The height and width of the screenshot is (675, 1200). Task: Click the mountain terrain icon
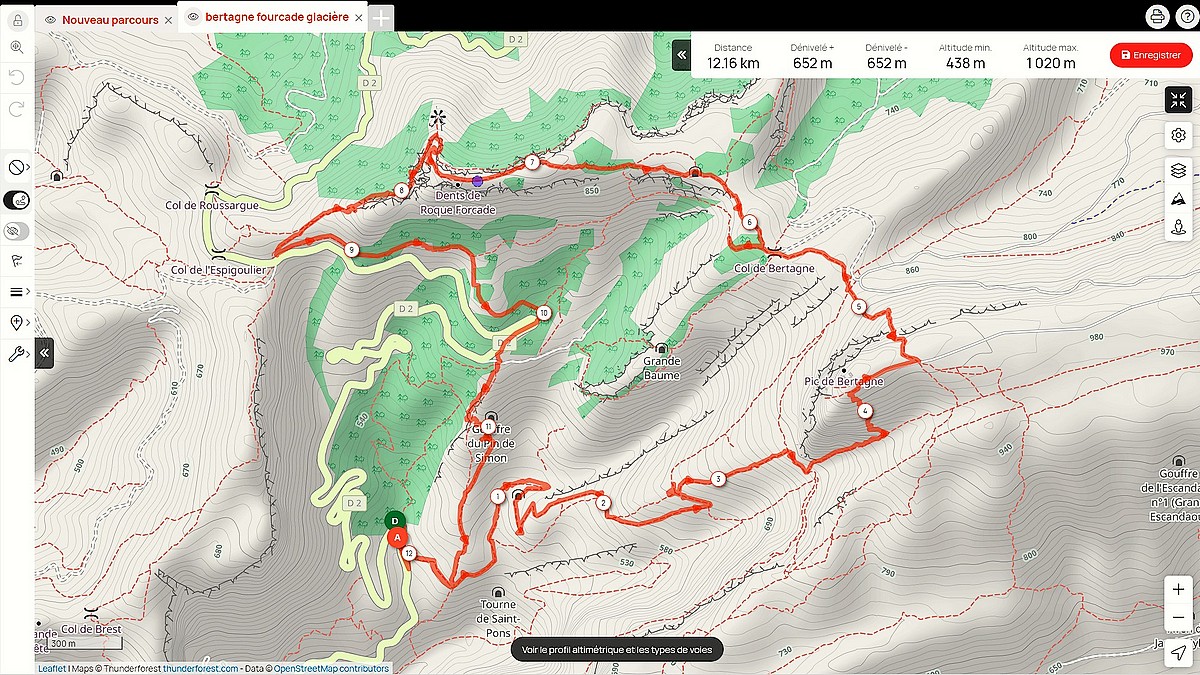tap(1178, 199)
